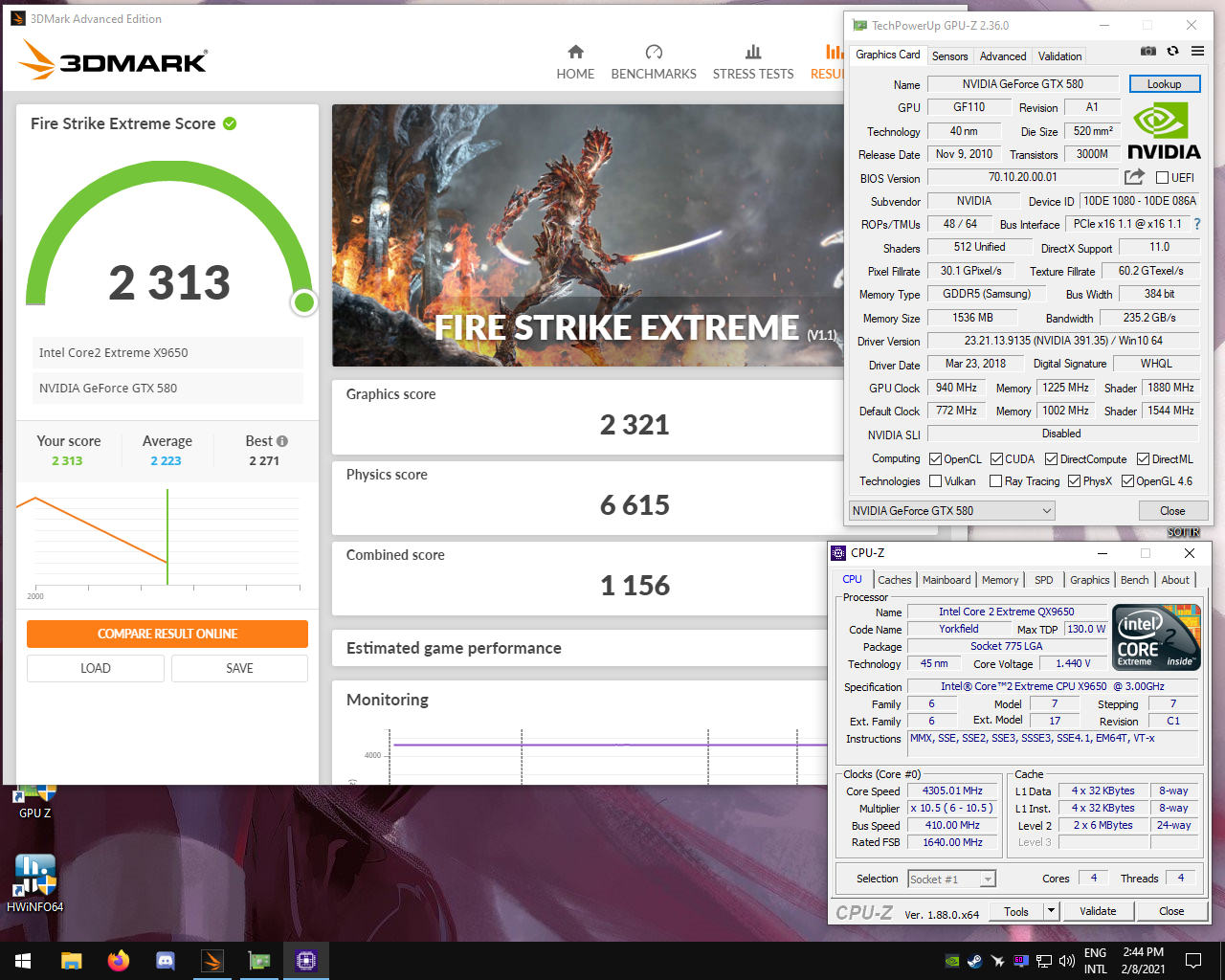1225x980 pixels.
Task: Open the GPU Z desktop shortcut
Action: click(x=35, y=802)
